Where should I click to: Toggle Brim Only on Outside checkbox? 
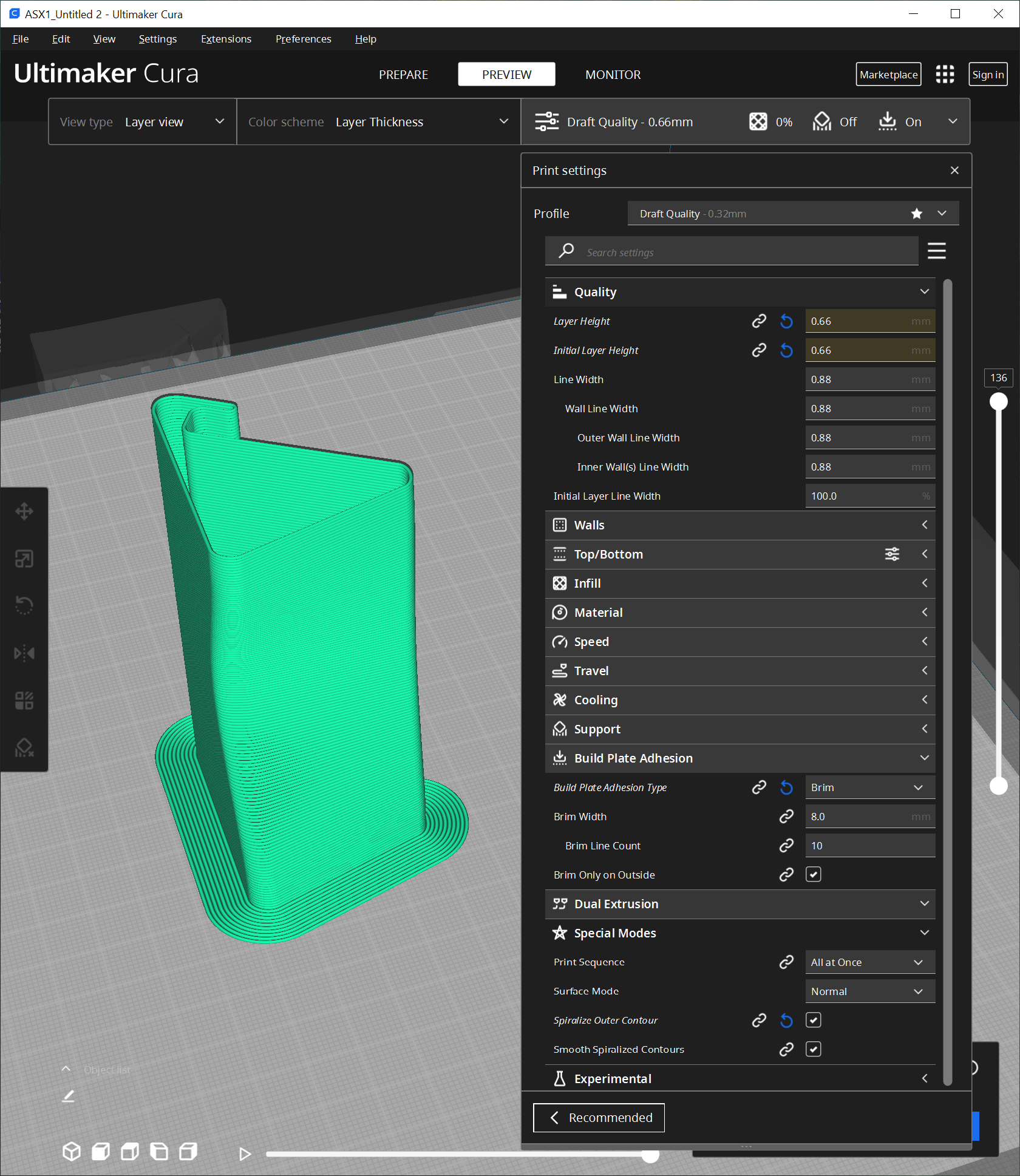coord(814,875)
